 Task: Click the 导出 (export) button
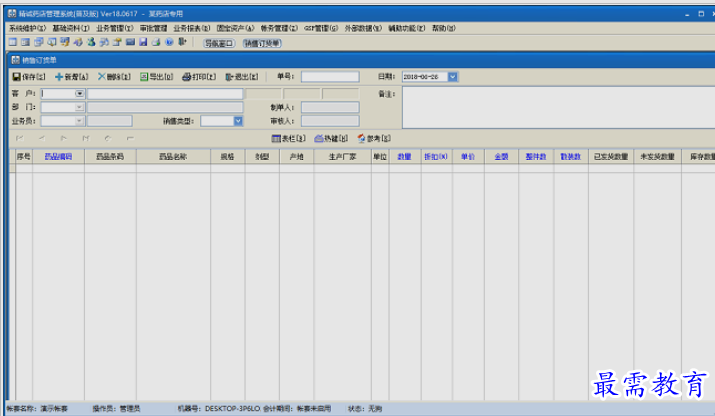point(156,77)
